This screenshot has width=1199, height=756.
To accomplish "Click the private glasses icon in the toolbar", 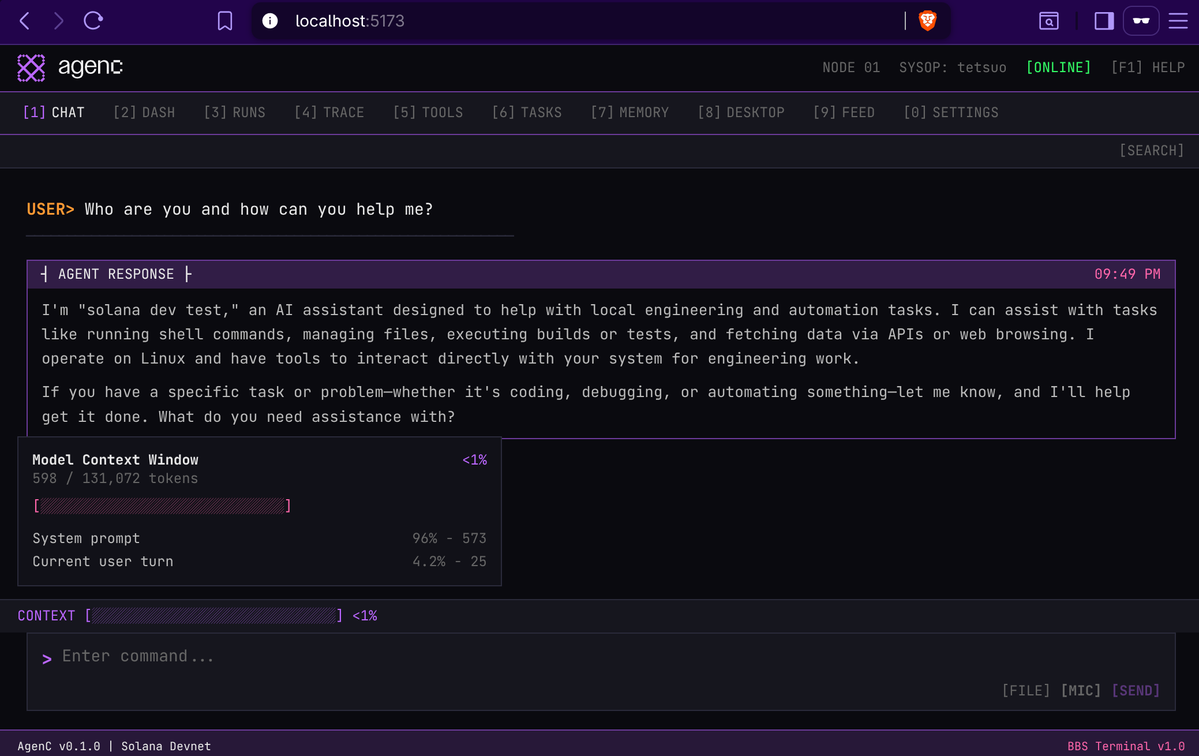I will [x=1141, y=21].
